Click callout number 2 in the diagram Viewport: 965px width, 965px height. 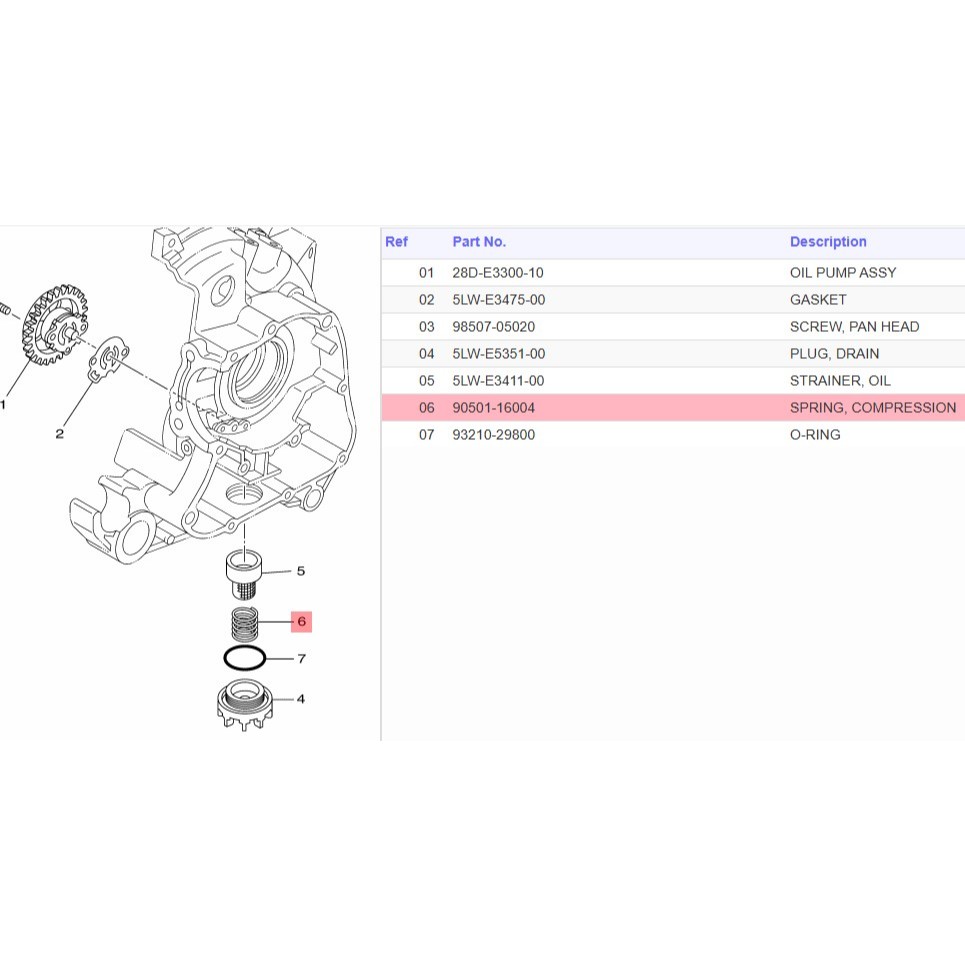pyautogui.click(x=59, y=434)
